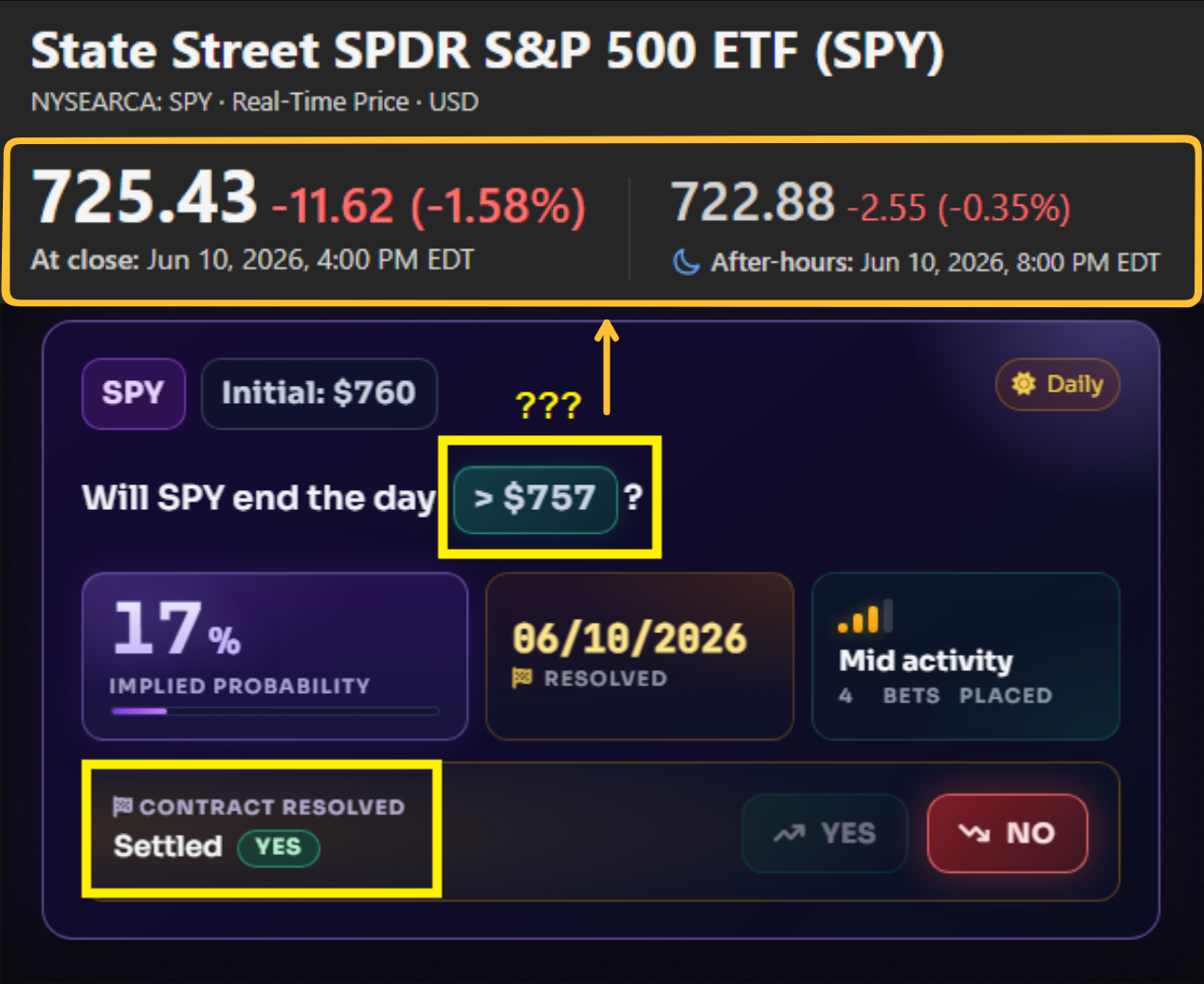
Task: Click the flag icon next to CONTRACT RESOLVED
Action: (x=122, y=807)
